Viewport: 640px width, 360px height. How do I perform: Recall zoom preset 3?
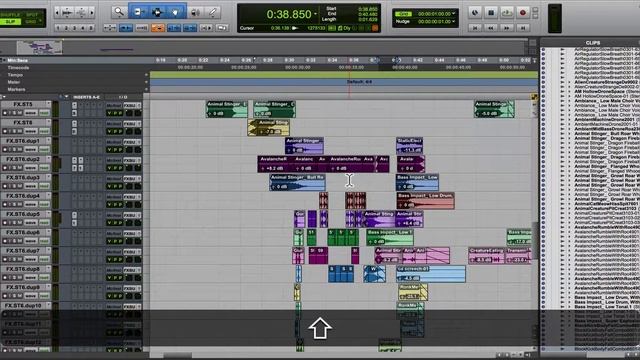75,28
